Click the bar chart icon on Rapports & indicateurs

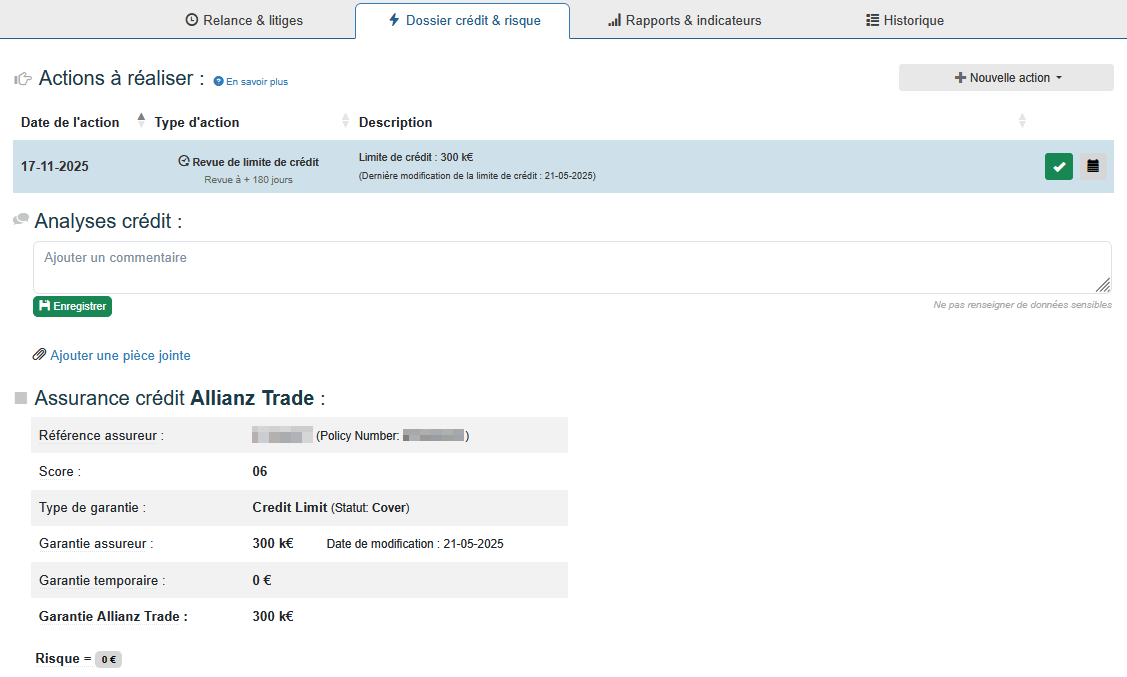(613, 19)
